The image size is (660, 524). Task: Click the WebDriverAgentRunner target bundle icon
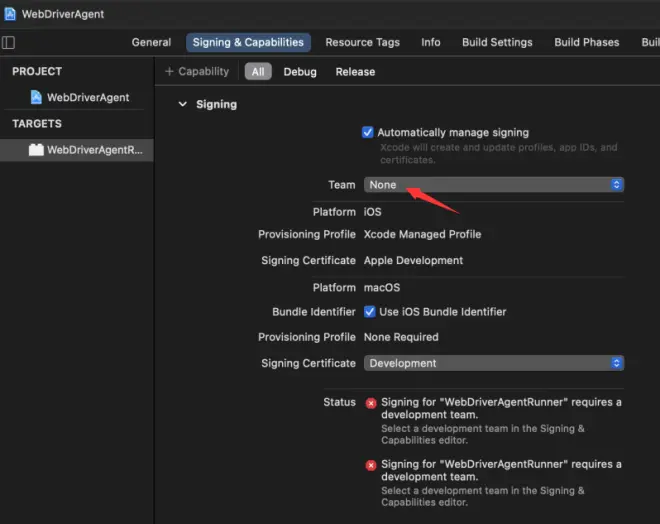coord(36,149)
